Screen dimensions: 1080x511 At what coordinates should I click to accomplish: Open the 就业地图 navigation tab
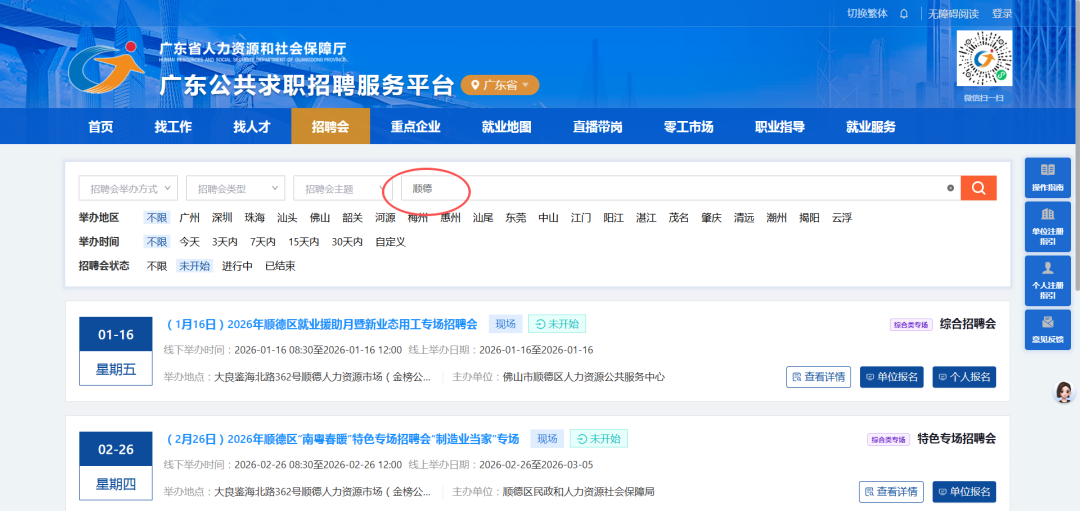(x=506, y=127)
